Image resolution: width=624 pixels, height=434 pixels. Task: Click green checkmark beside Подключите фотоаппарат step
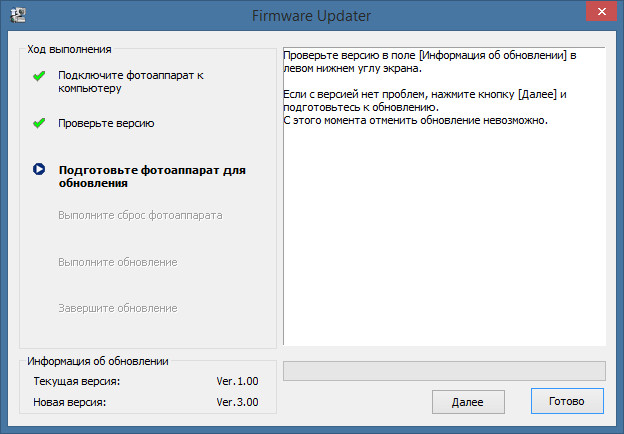[39, 76]
